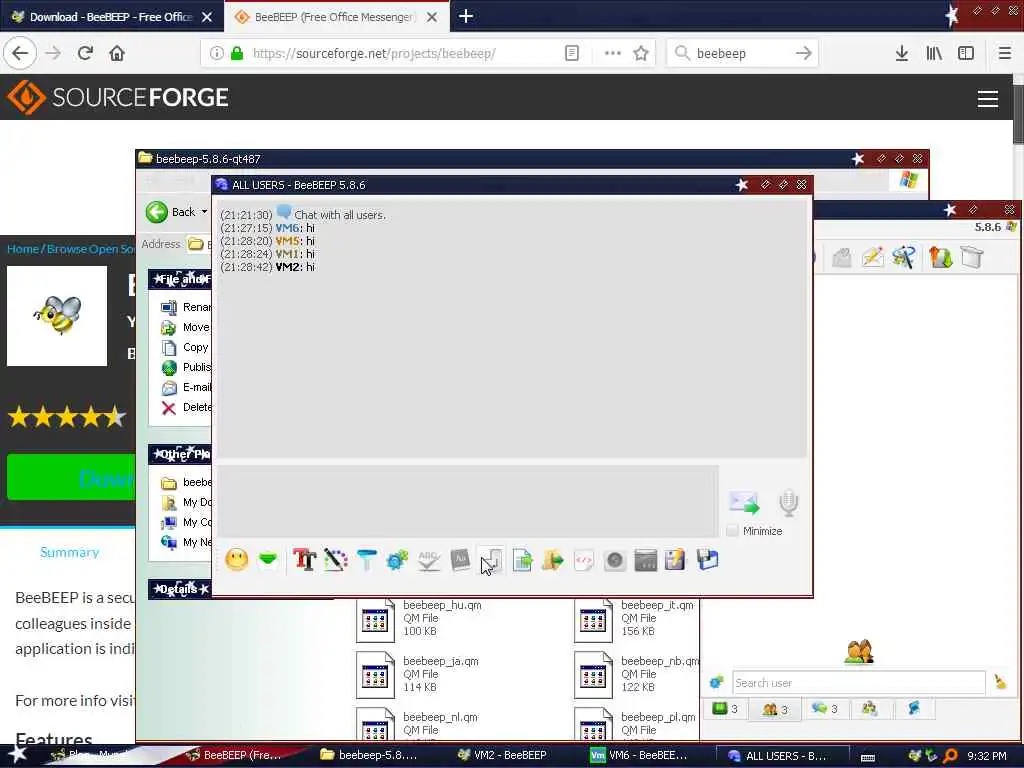Switch to the users tab showing 3
Viewport: 1024px width, 768px height.
coord(775,709)
